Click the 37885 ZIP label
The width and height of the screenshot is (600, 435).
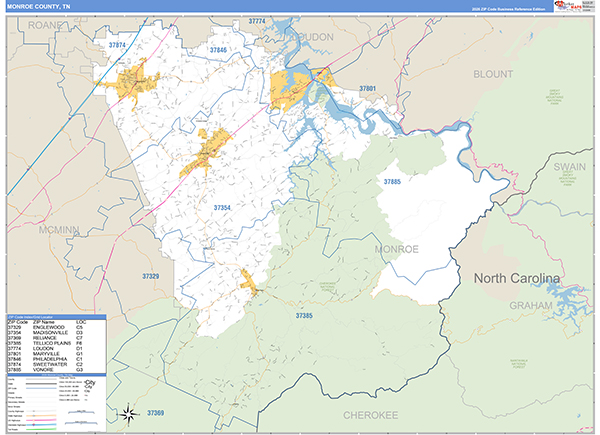click(392, 182)
